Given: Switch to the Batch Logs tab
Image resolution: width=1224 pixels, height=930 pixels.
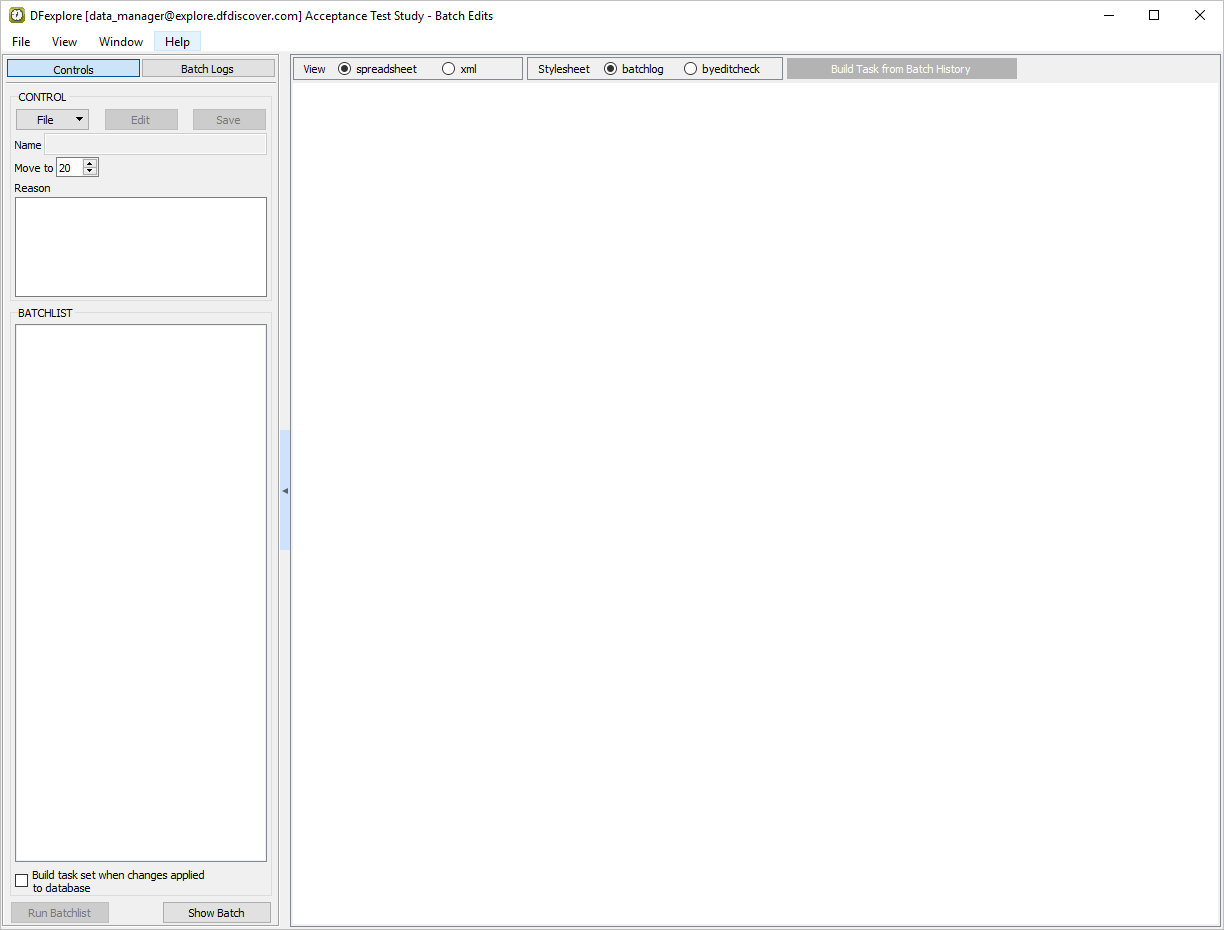Looking at the screenshot, I should coord(208,69).
